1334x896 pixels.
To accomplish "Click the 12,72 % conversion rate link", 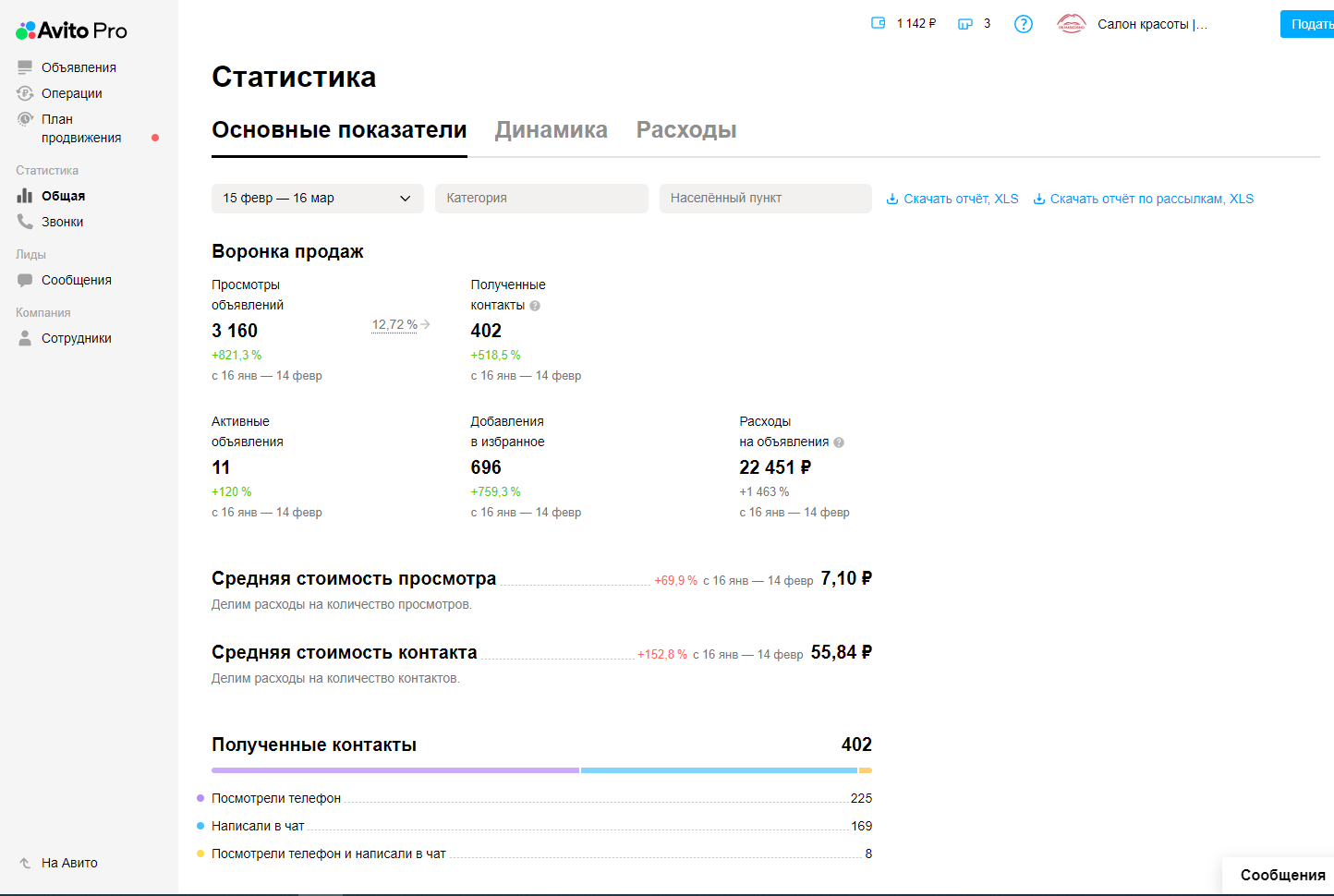I will [394, 324].
